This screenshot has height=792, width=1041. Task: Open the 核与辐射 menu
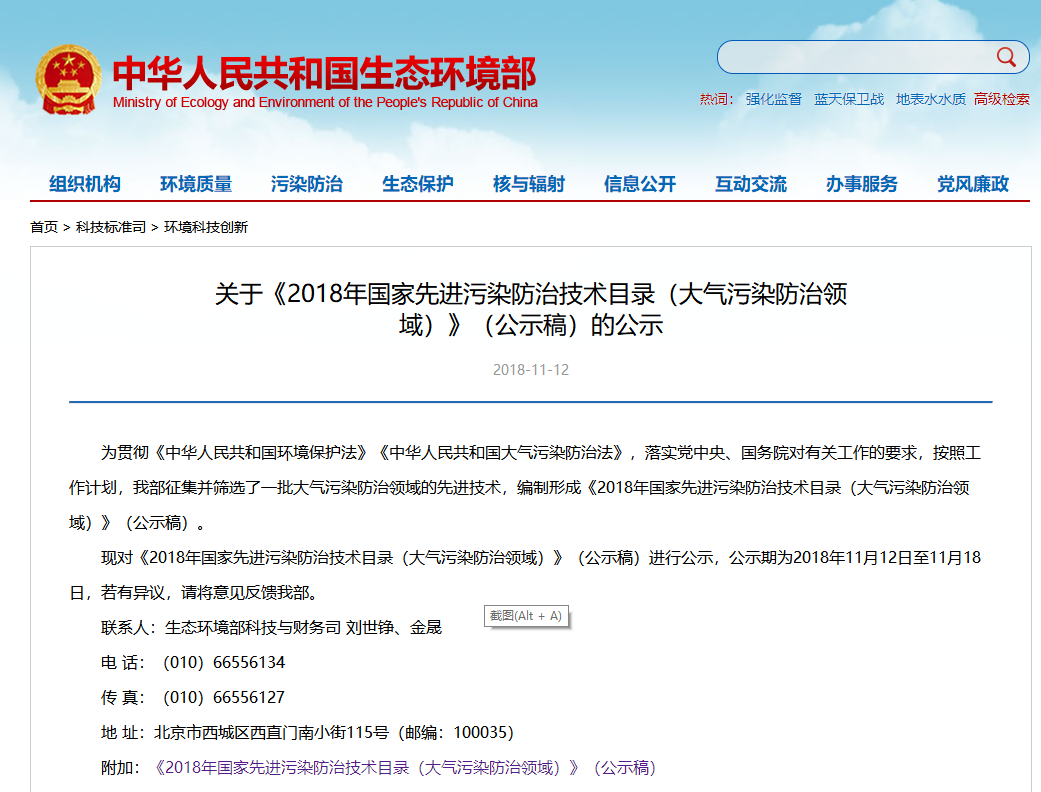(528, 184)
